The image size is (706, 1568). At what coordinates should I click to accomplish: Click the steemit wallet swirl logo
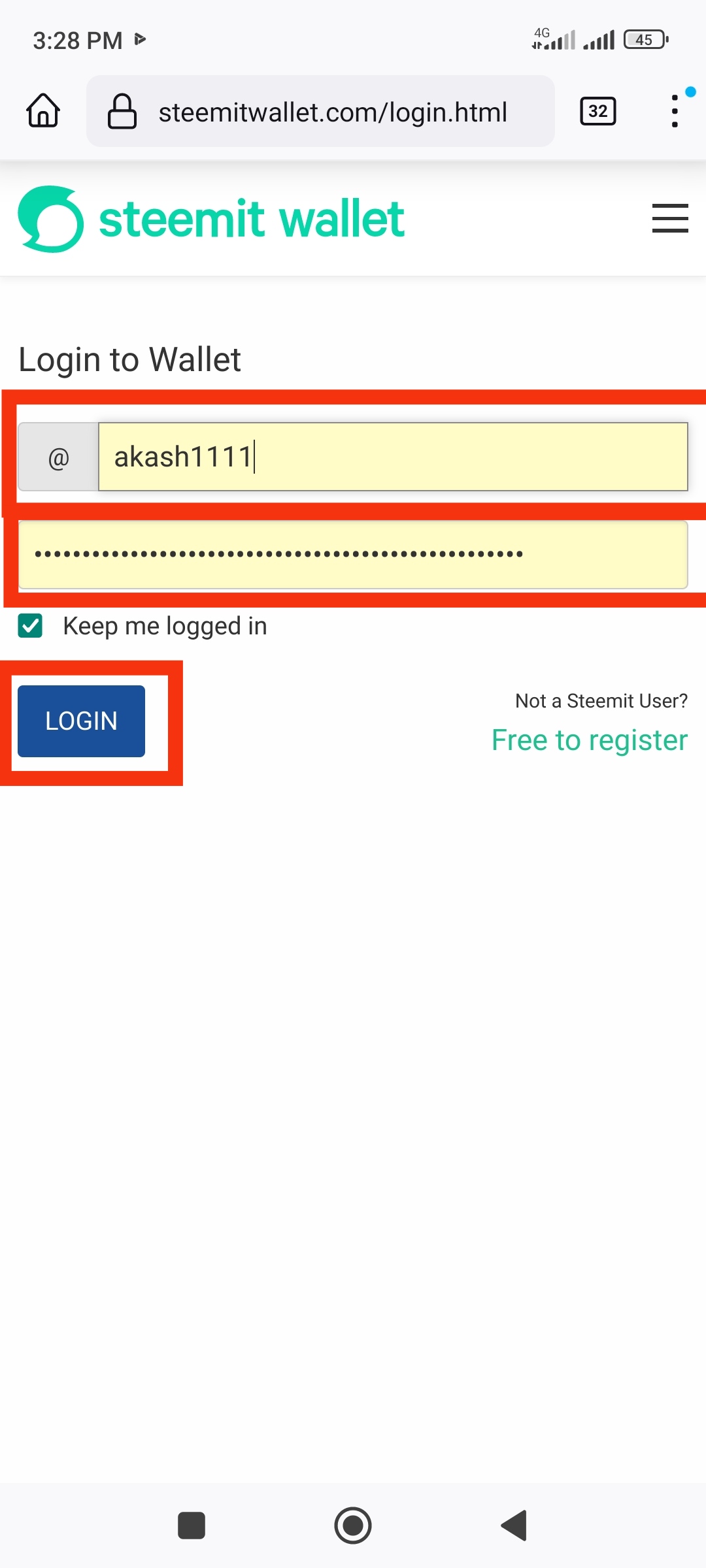pyautogui.click(x=51, y=220)
